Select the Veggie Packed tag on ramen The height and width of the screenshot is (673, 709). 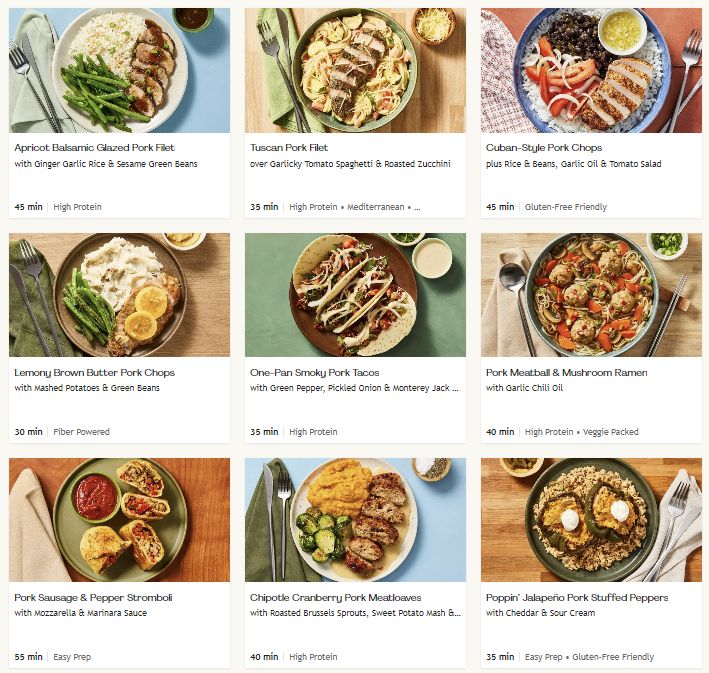636,432
